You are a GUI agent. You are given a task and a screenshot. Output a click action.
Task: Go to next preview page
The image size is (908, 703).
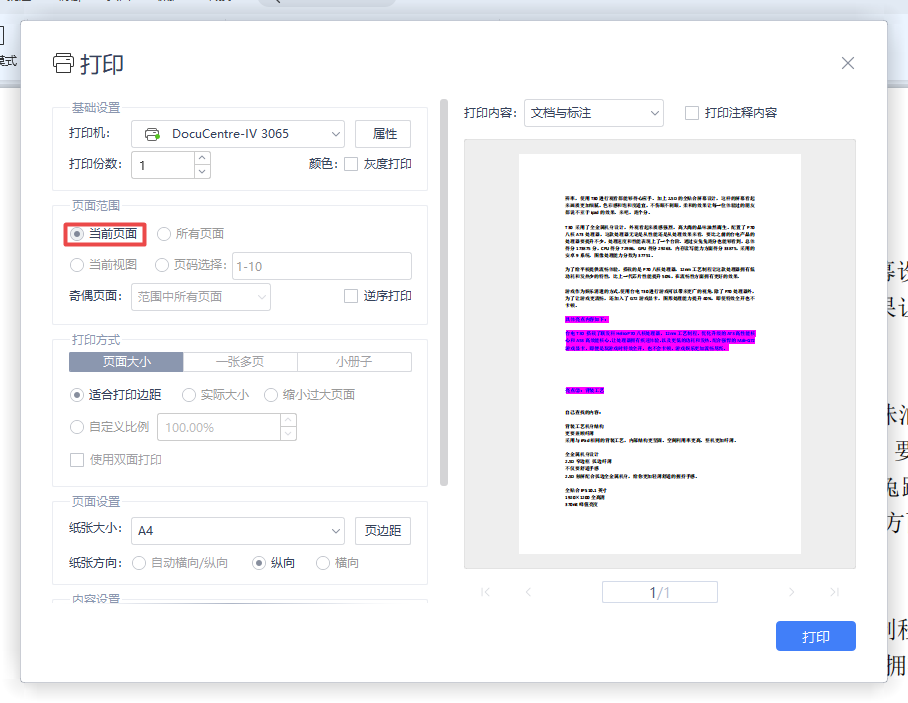coord(791,592)
